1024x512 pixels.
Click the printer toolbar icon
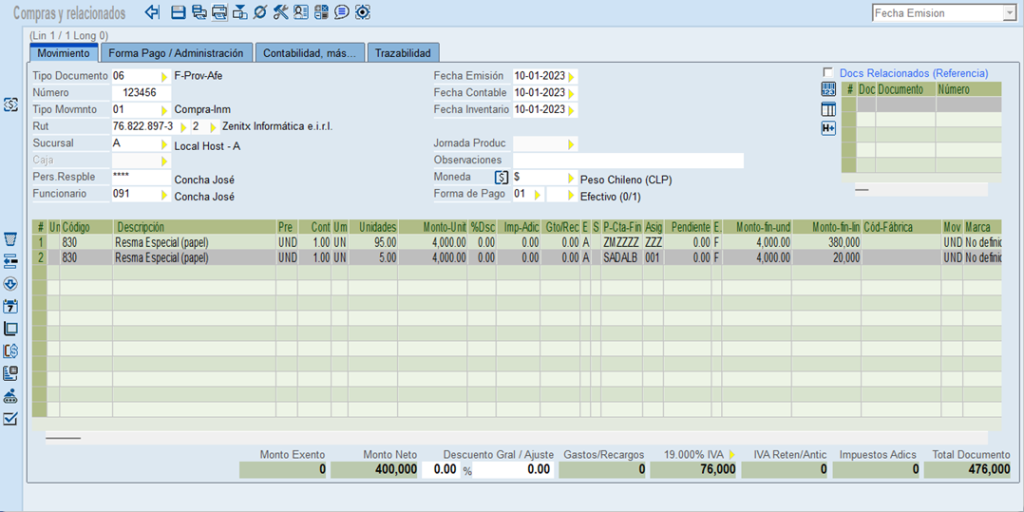point(219,12)
